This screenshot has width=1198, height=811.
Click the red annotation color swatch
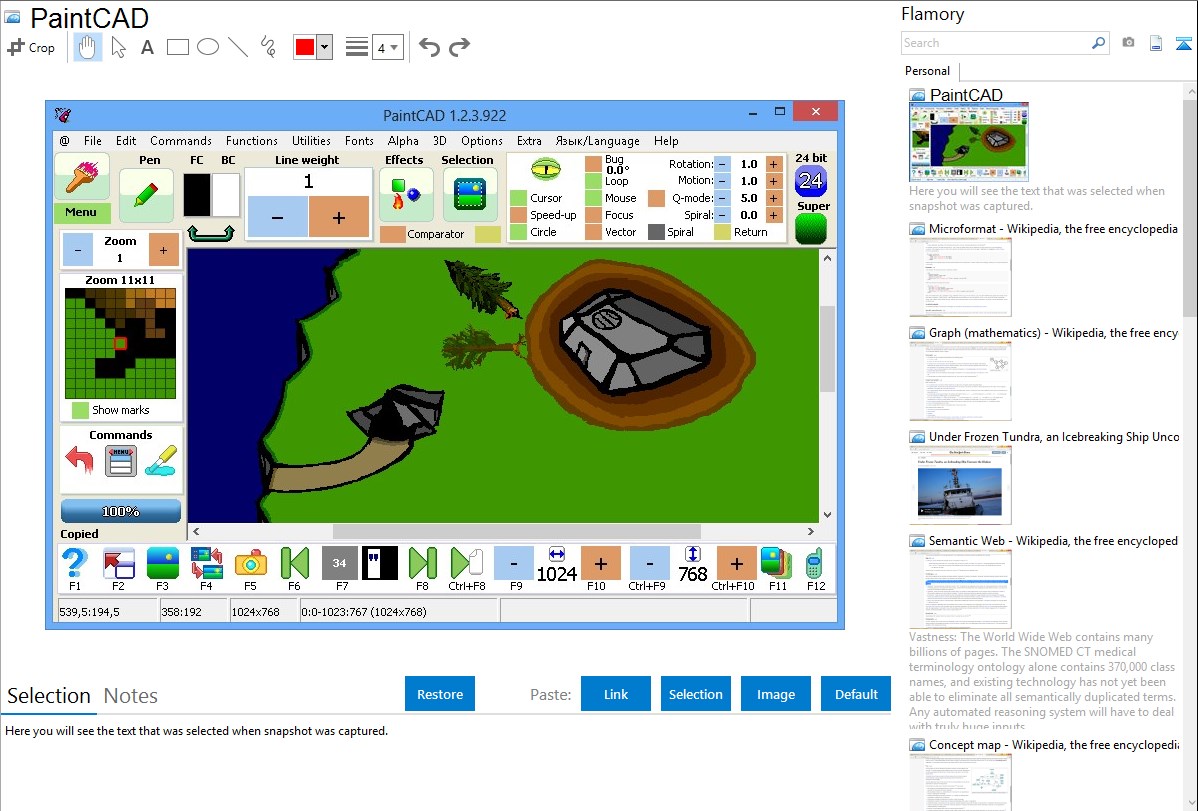point(305,47)
